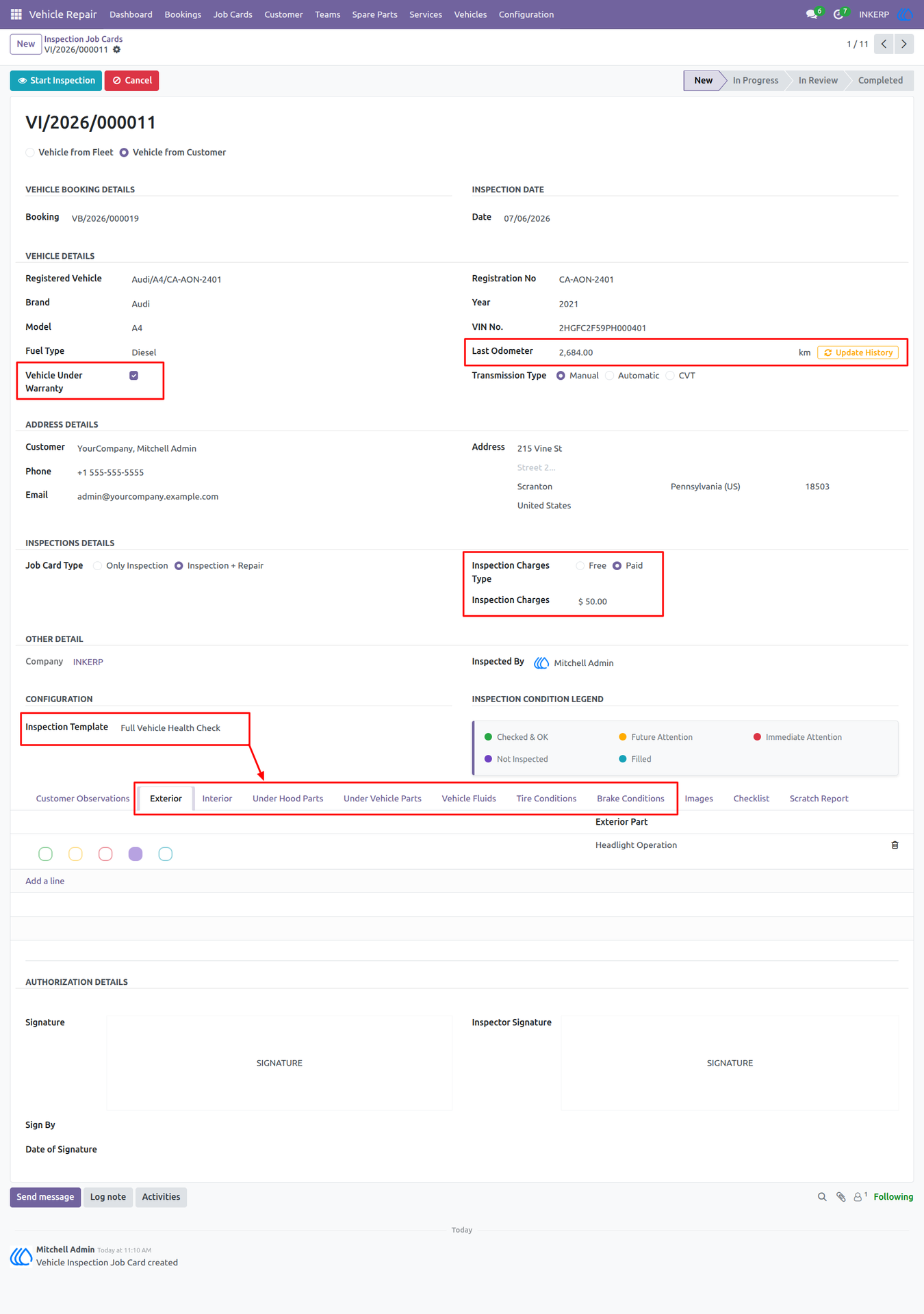Screen dimensions: 924x1314
Task: Show followers list icon
Action: pyautogui.click(x=859, y=1197)
